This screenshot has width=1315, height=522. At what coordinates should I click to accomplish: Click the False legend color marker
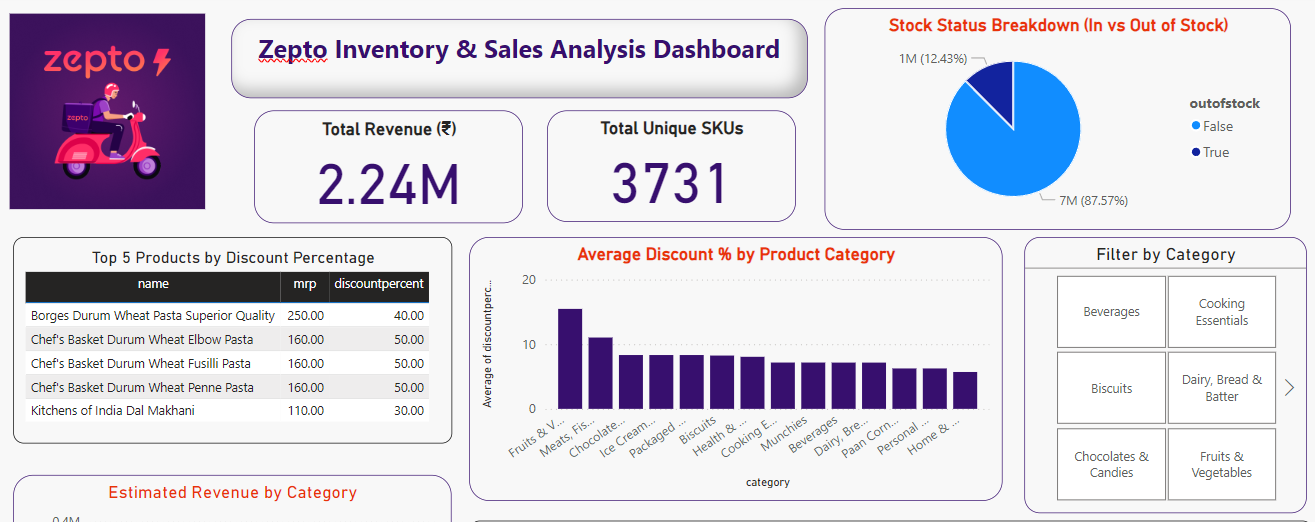click(1196, 126)
